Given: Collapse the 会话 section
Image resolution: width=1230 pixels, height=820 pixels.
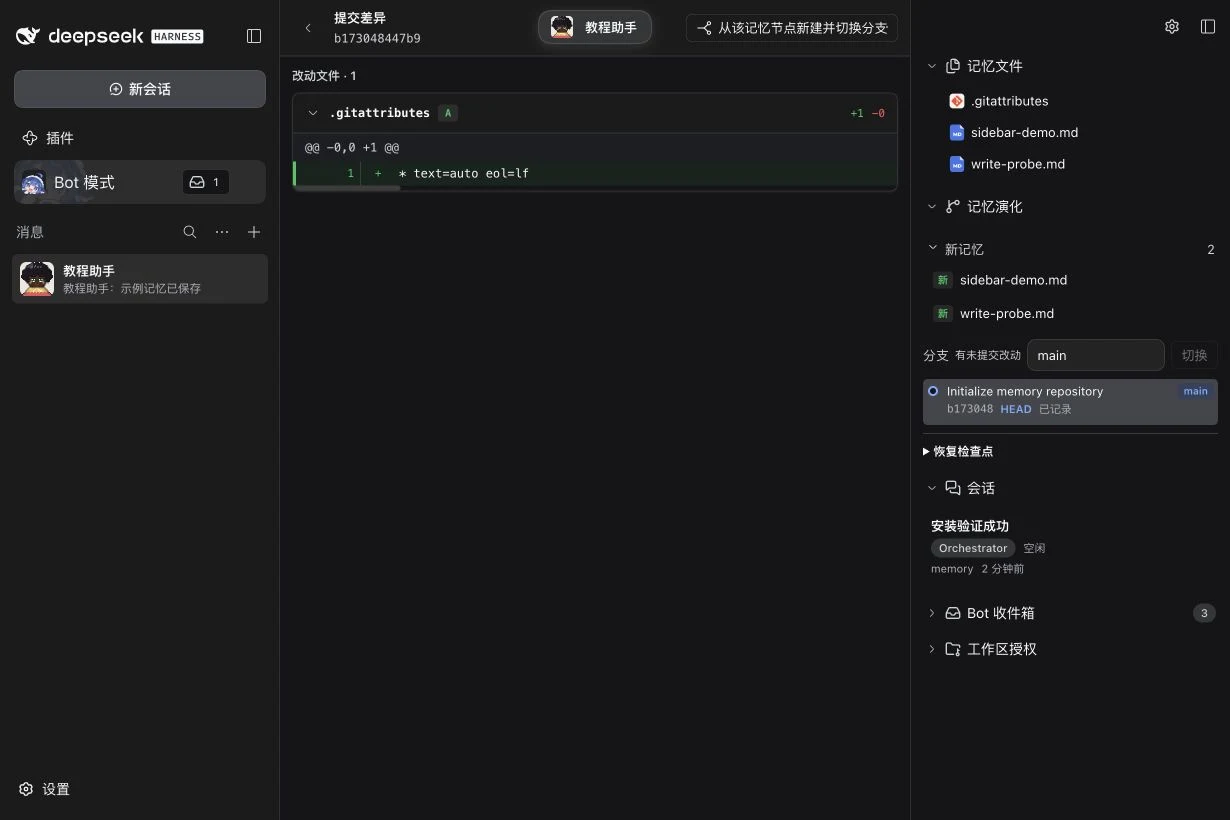Looking at the screenshot, I should (x=932, y=488).
